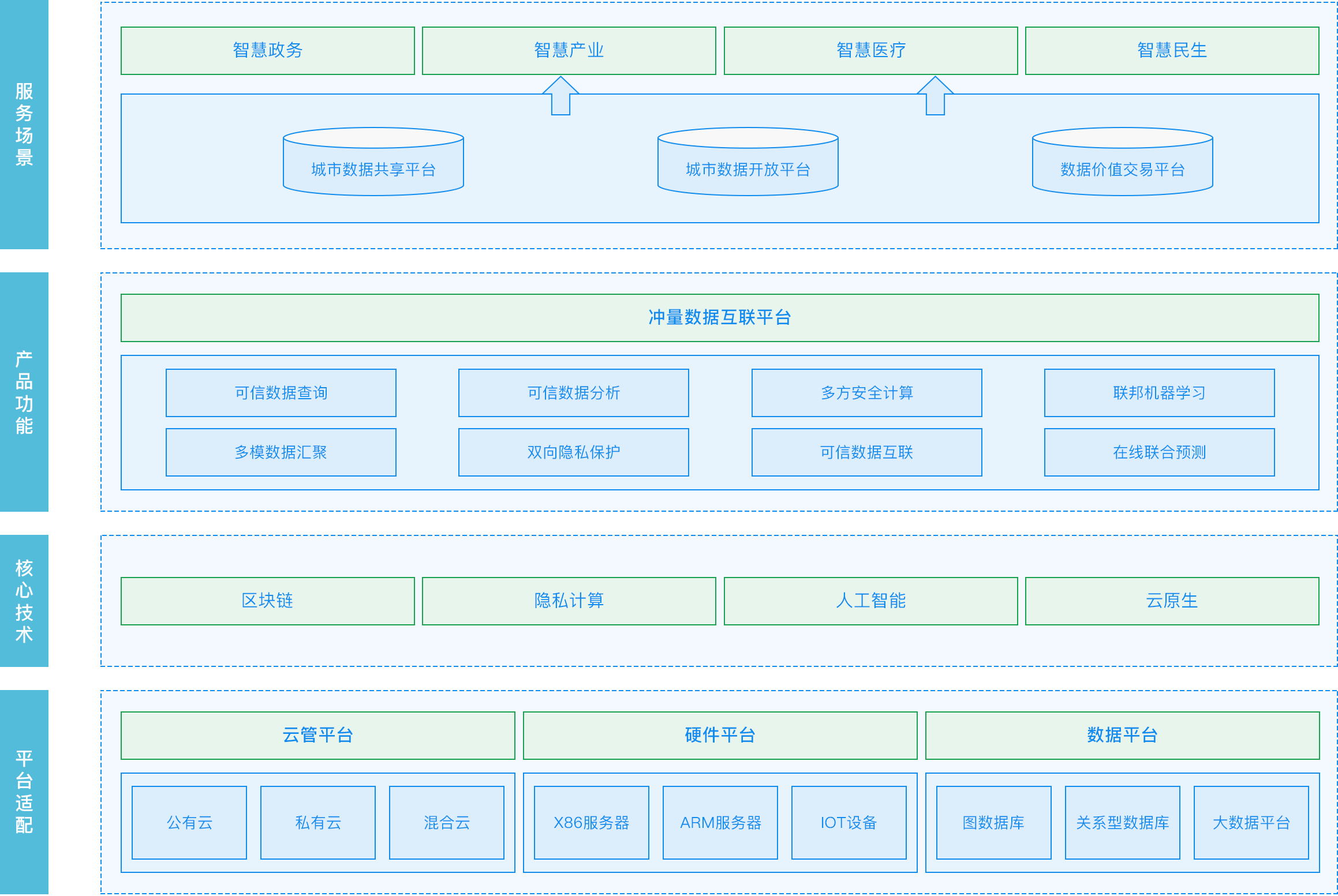Screen dimensions: 1338x896
Task: Select the 智慧产业 box
Action: 569,51
